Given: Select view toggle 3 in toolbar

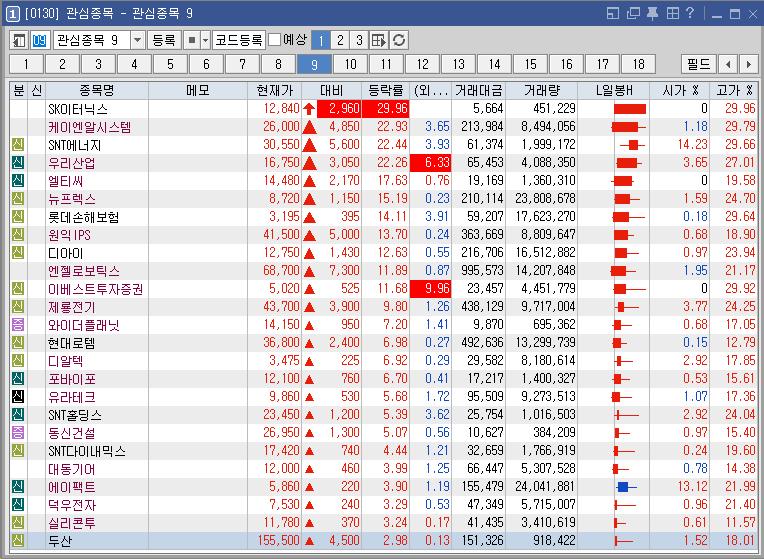Looking at the screenshot, I should tap(359, 40).
